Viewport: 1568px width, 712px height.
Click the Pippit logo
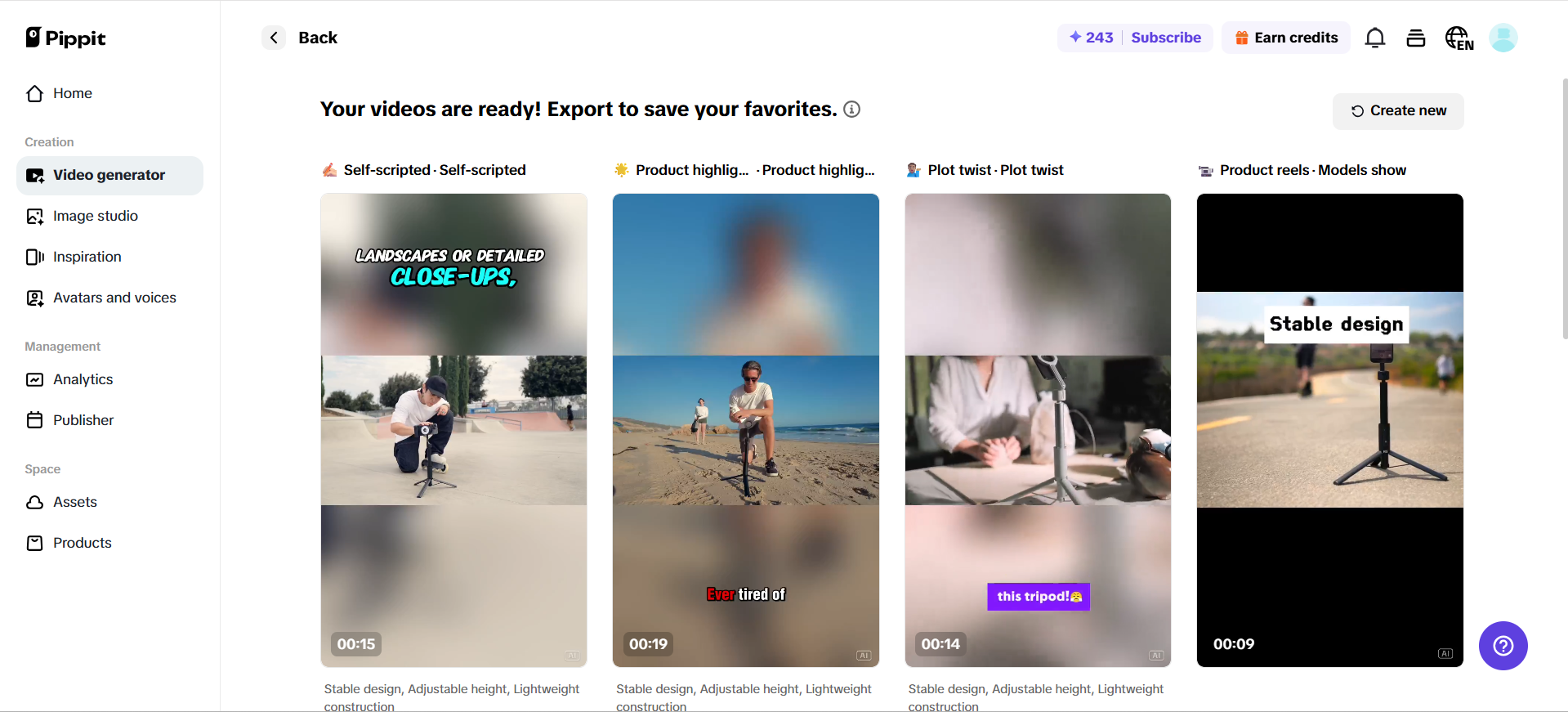[x=65, y=38]
